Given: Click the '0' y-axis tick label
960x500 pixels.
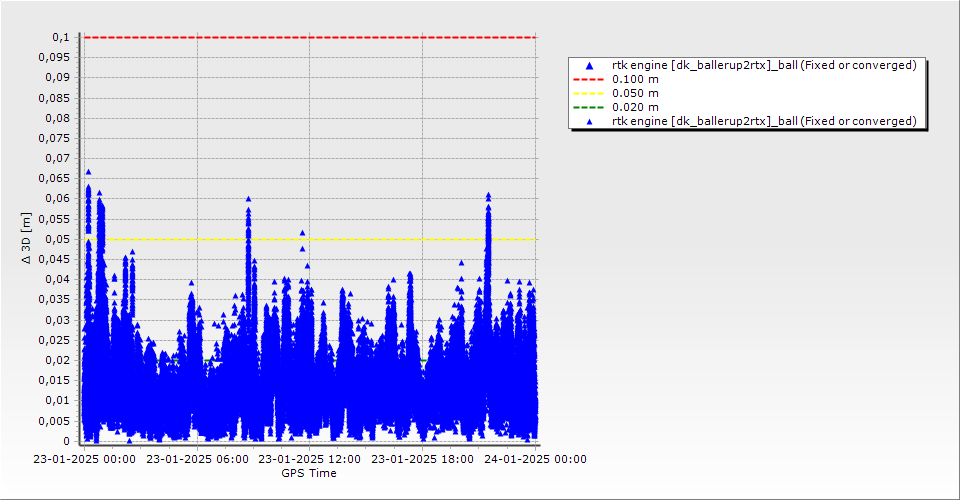Looking at the screenshot, I should coord(67,441).
